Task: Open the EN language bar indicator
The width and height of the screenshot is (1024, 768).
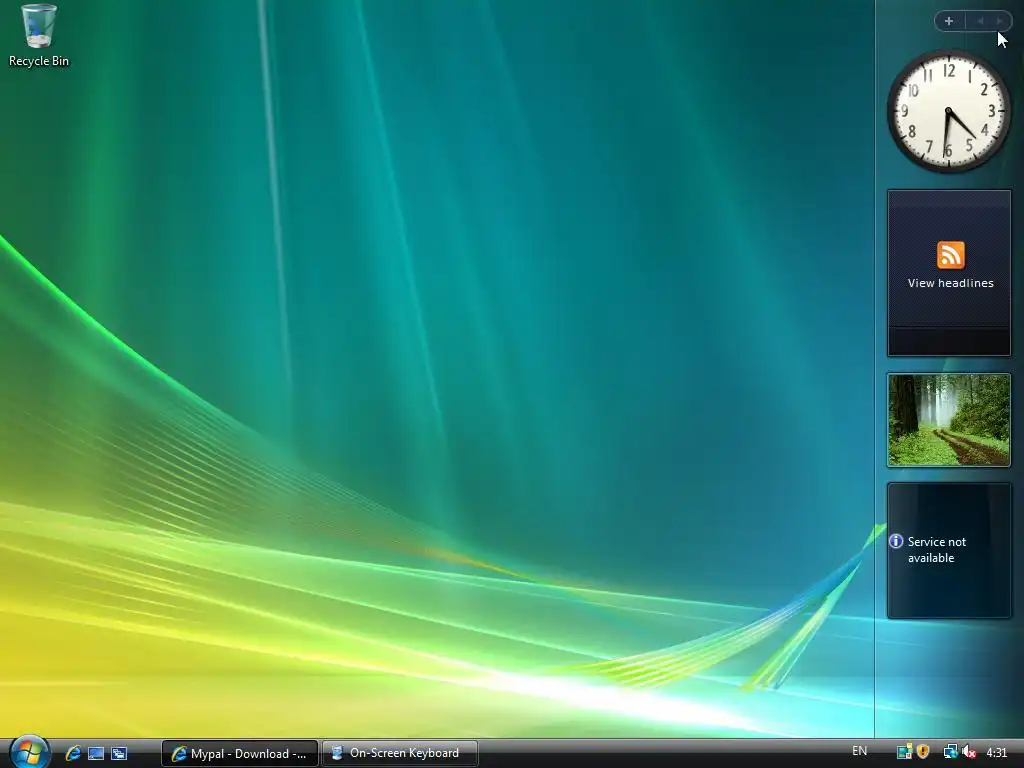Action: tap(859, 751)
